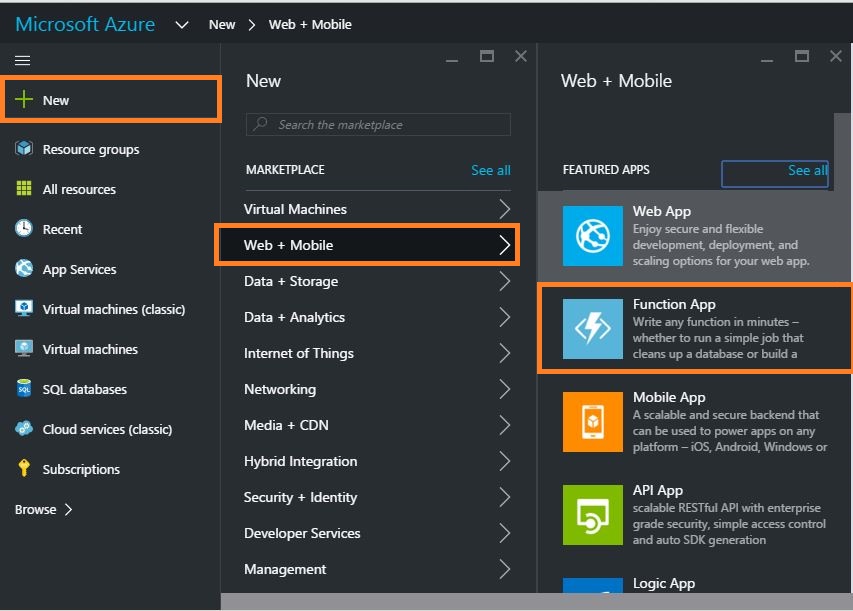Expand the Microsoft Azure title dropdown chevron
The width and height of the screenshot is (853, 611).
[181, 25]
